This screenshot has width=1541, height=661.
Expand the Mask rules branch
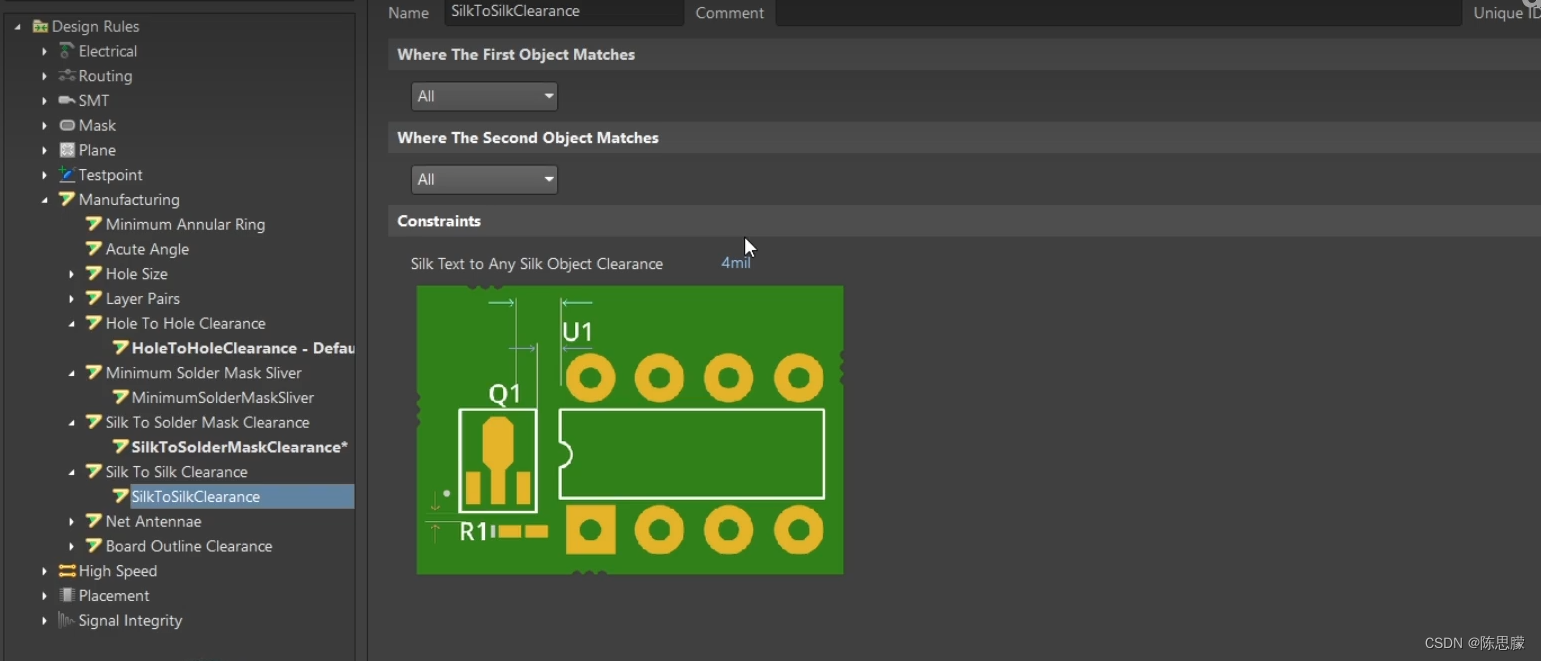click(44, 125)
